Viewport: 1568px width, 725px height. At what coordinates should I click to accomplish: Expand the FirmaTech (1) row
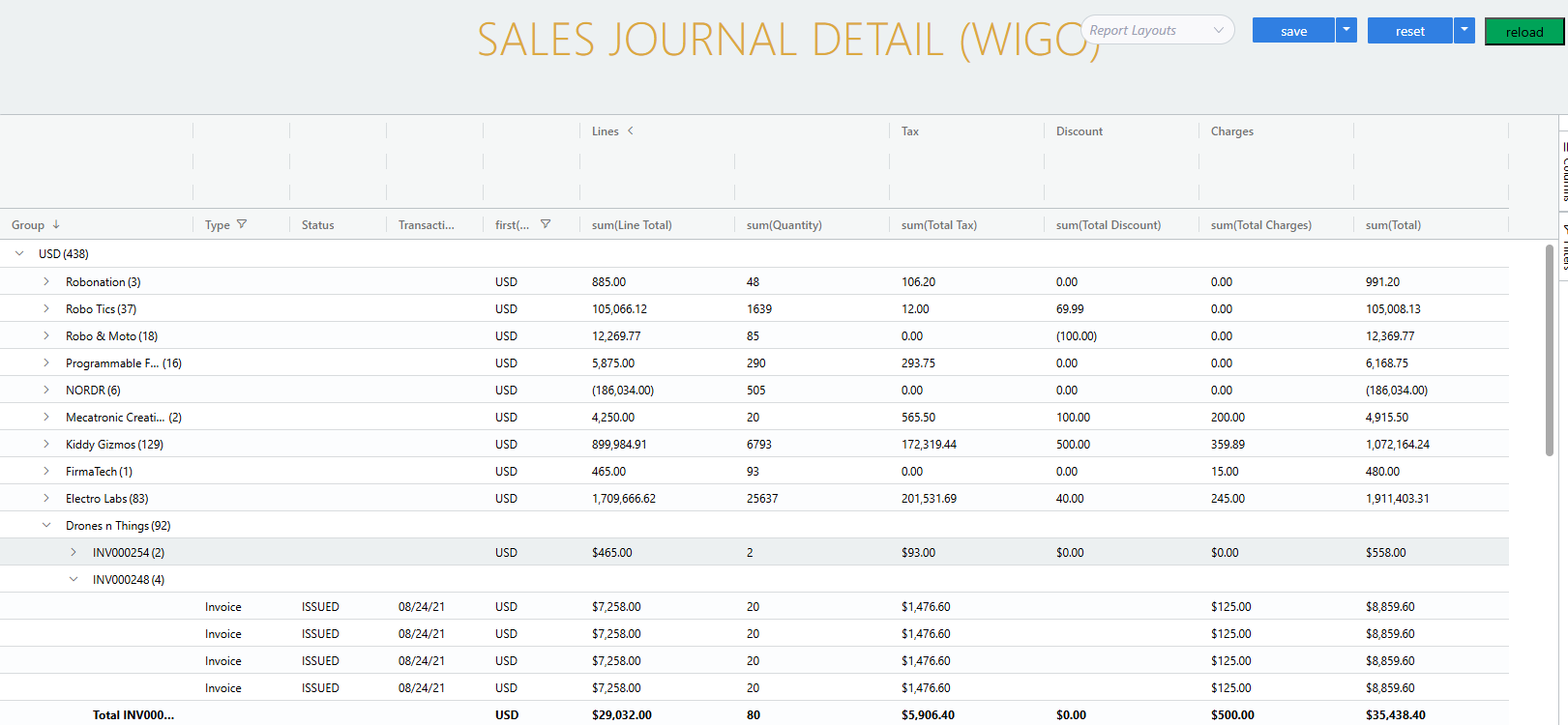tap(46, 471)
